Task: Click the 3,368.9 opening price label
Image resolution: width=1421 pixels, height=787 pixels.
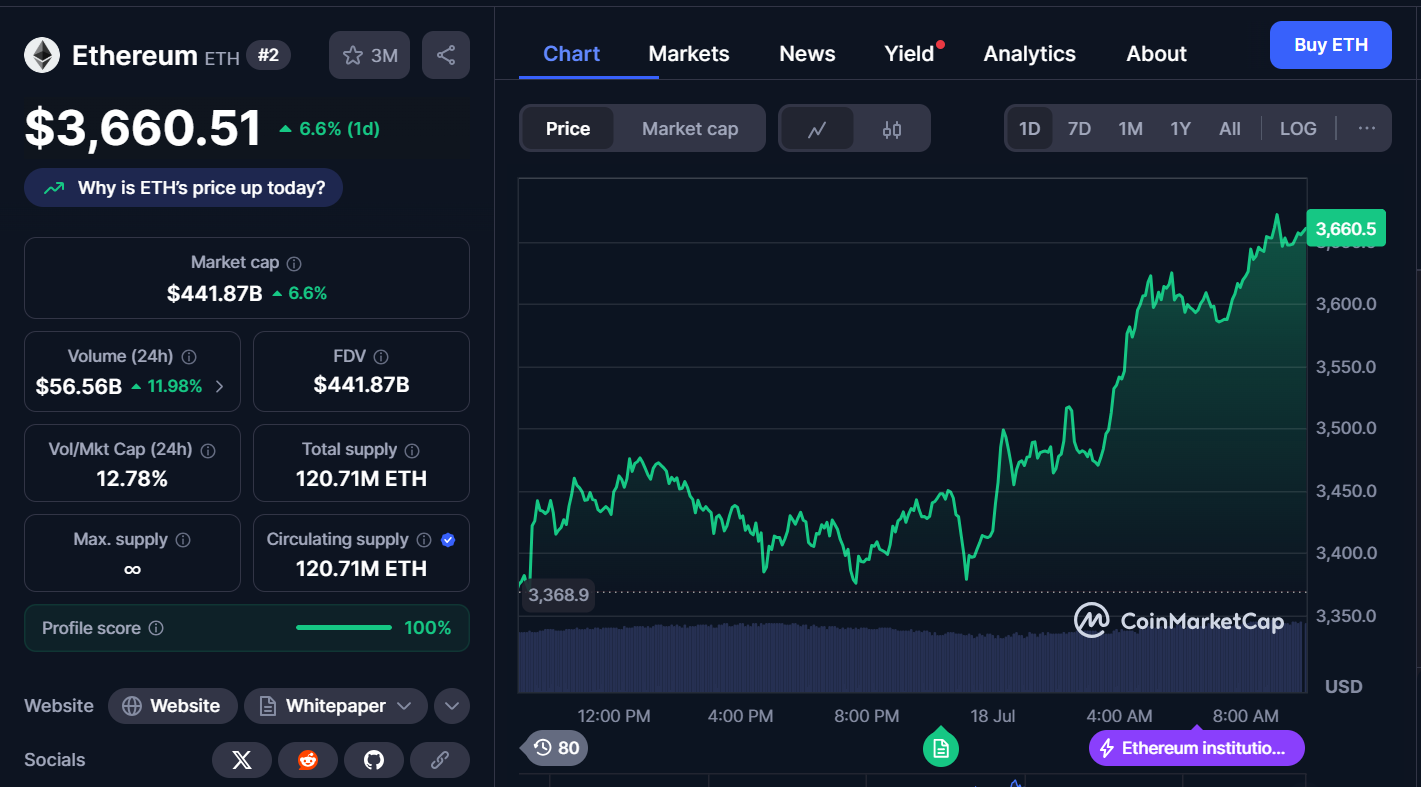Action: coord(558,595)
